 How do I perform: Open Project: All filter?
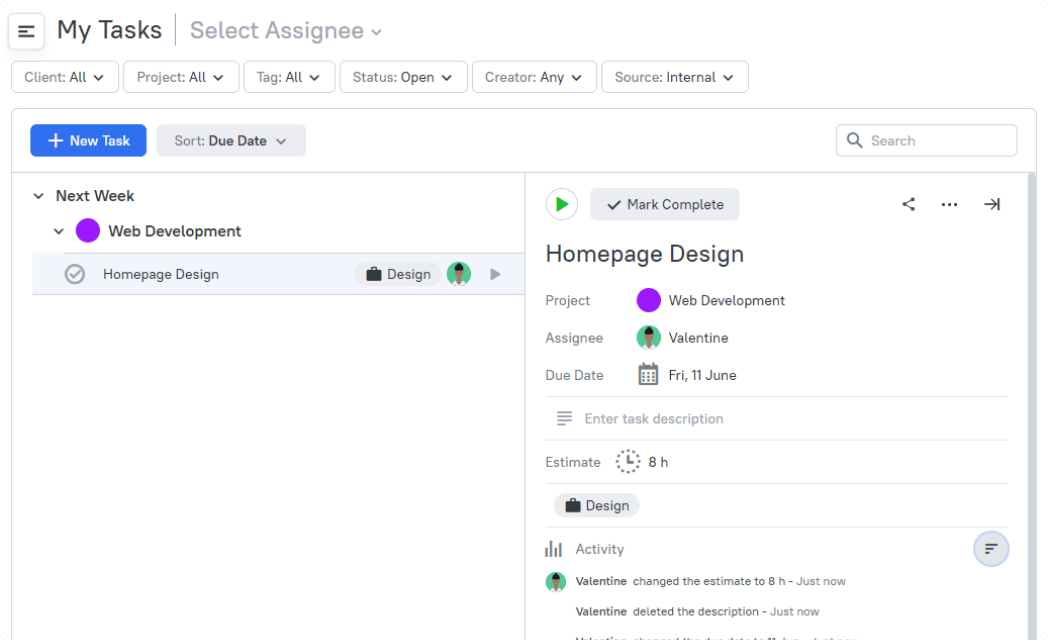(x=181, y=77)
